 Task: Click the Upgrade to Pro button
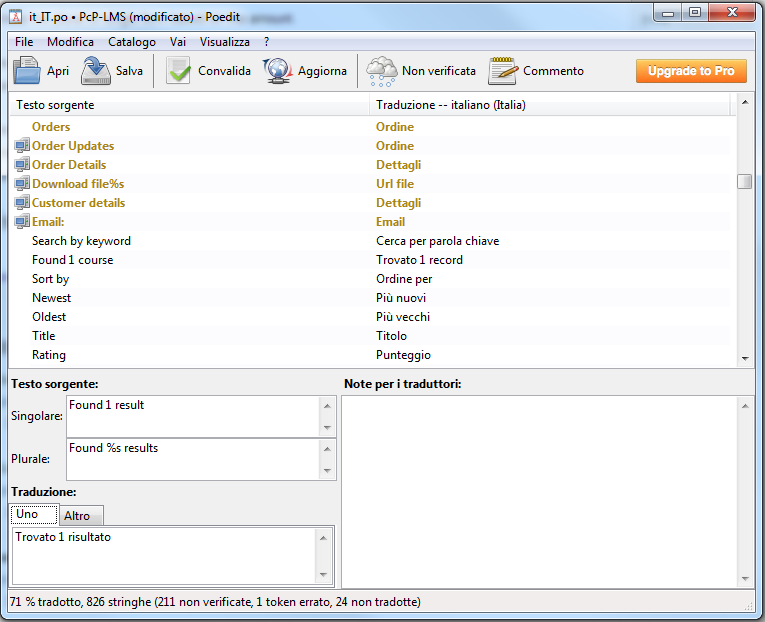pos(691,71)
